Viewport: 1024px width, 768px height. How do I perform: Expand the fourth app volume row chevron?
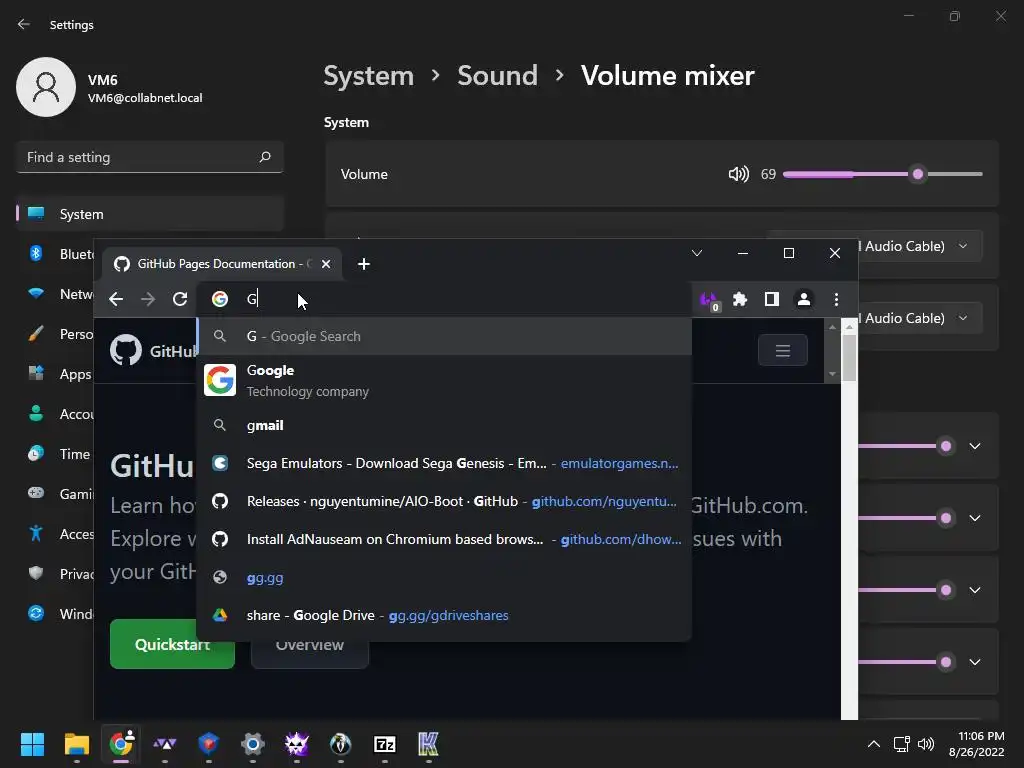975,662
